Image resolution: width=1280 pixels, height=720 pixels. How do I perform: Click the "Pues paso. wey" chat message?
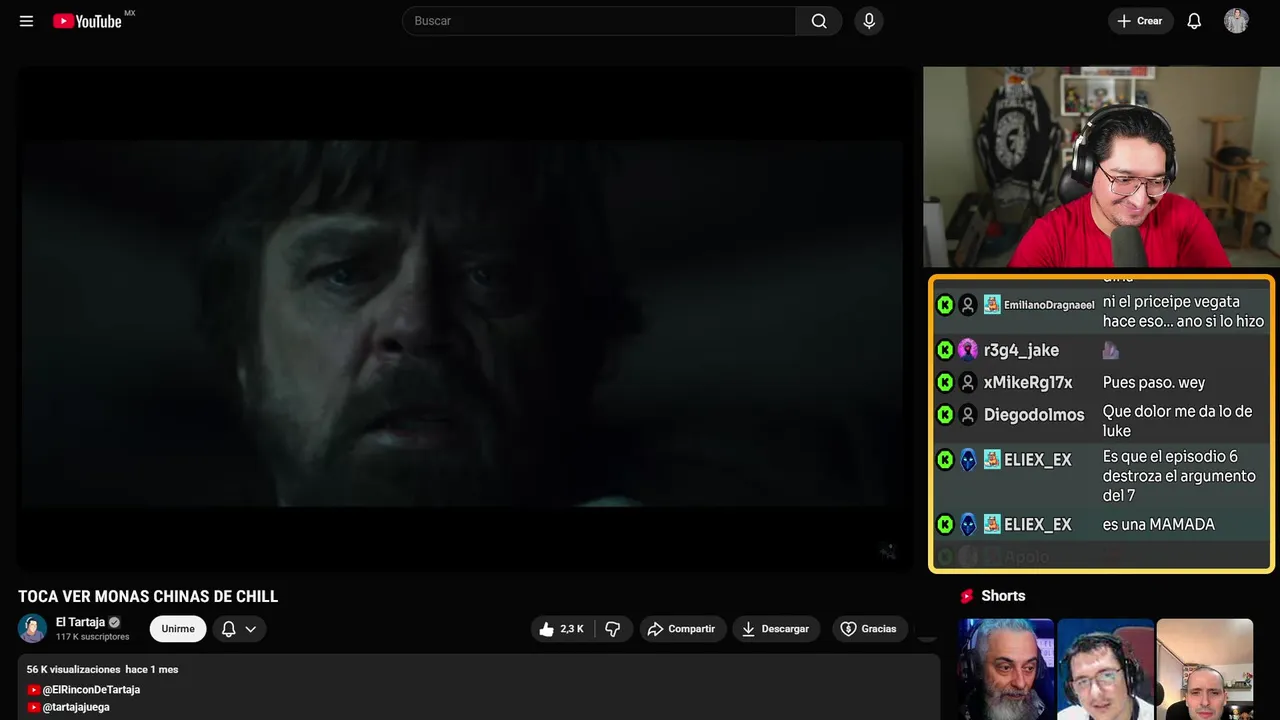tap(1154, 383)
